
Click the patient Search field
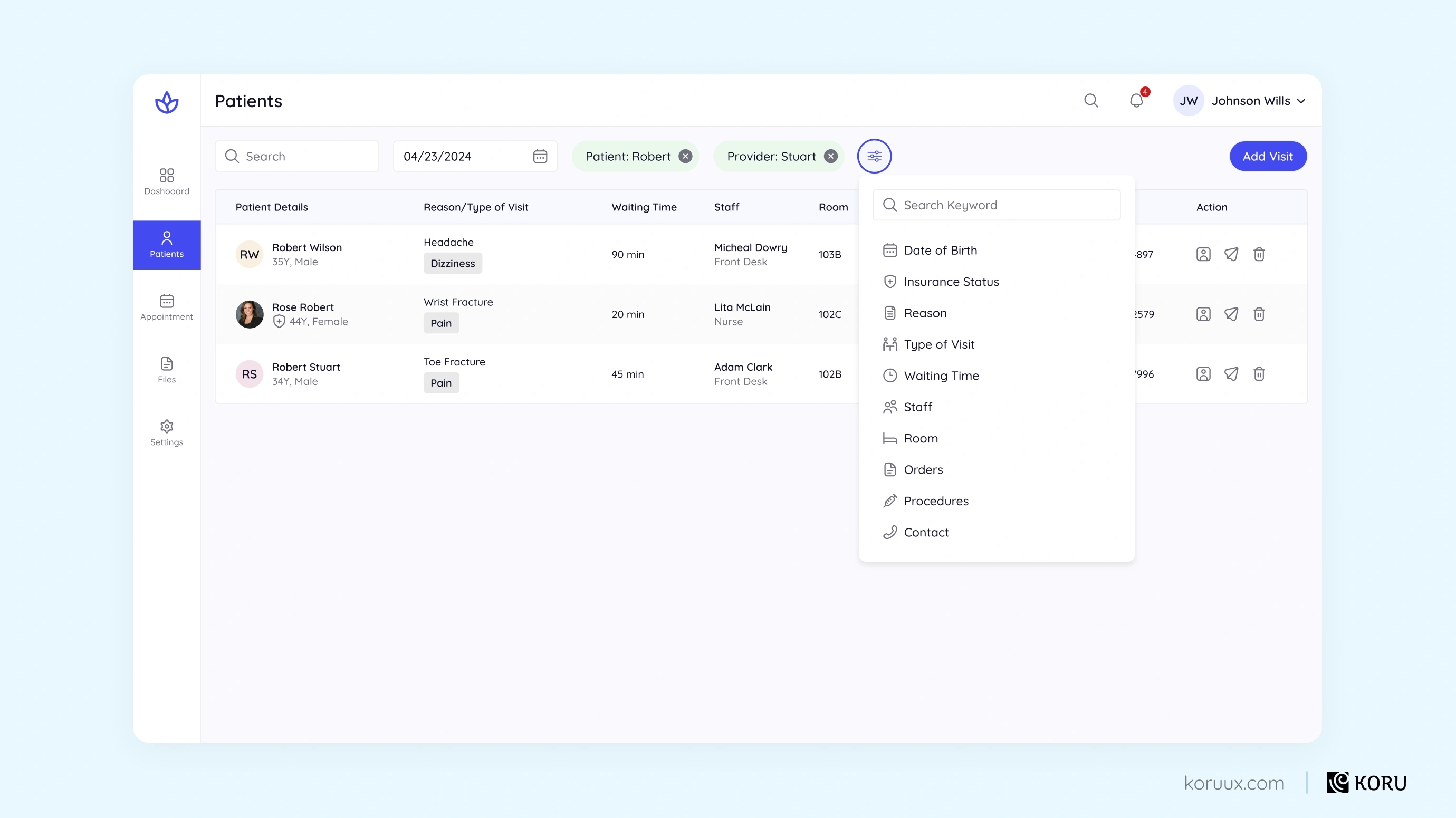coord(296,156)
